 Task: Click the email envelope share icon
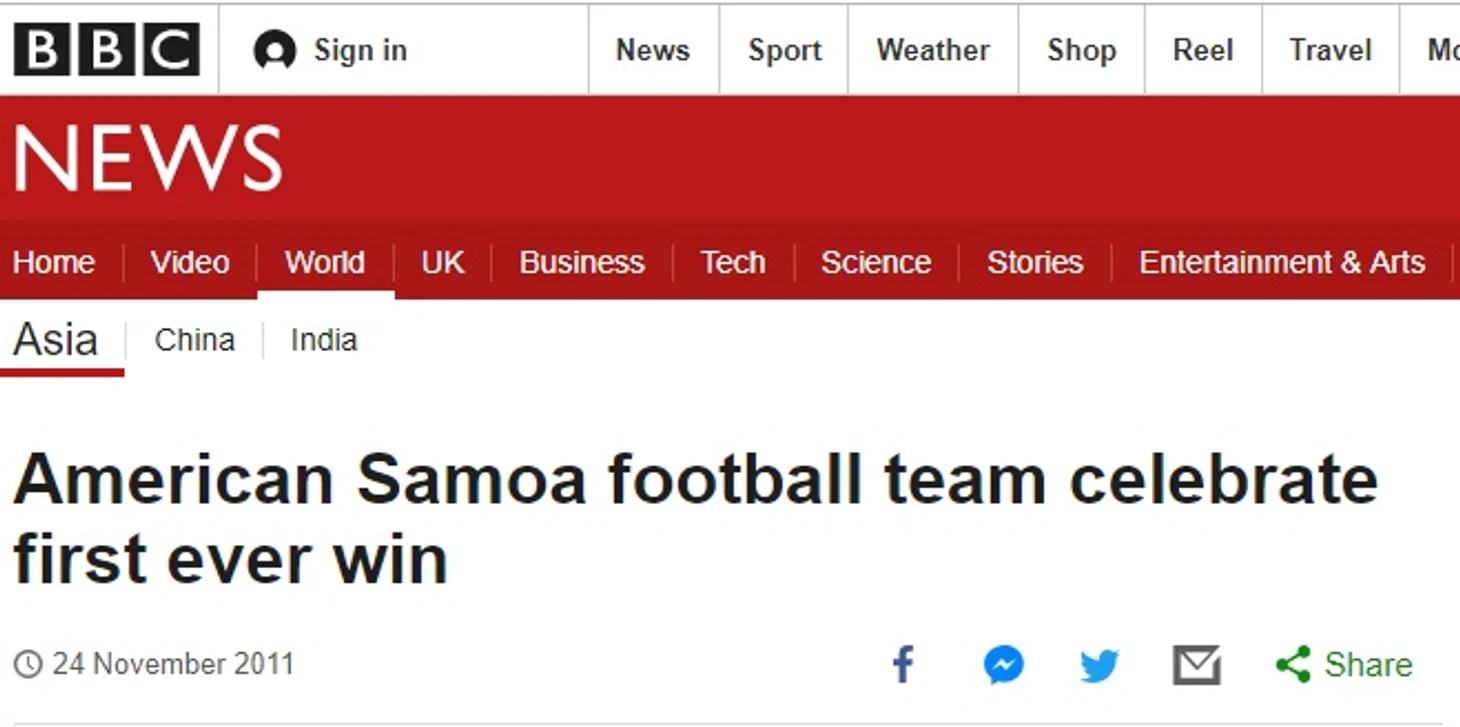click(x=1196, y=665)
